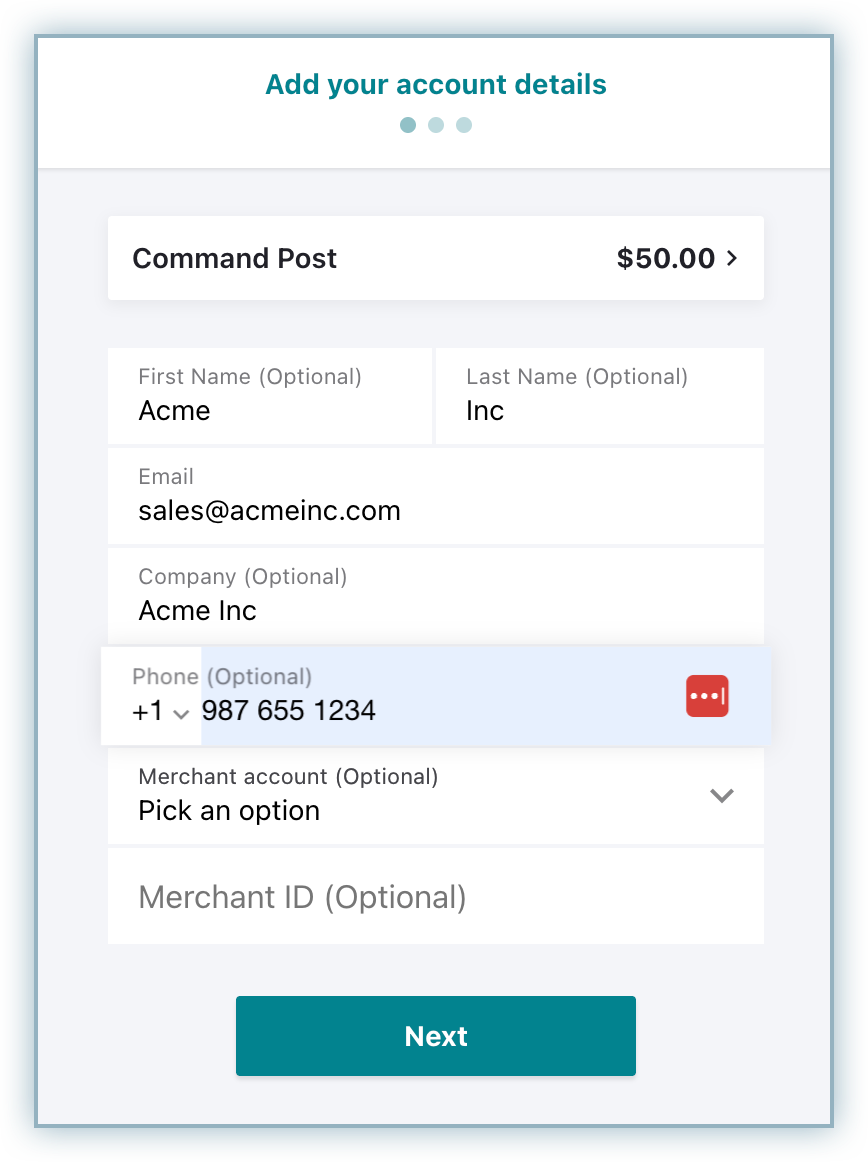This screenshot has width=868, height=1162.
Task: Click the chevron arrow beside $50.00
Action: coord(732,258)
